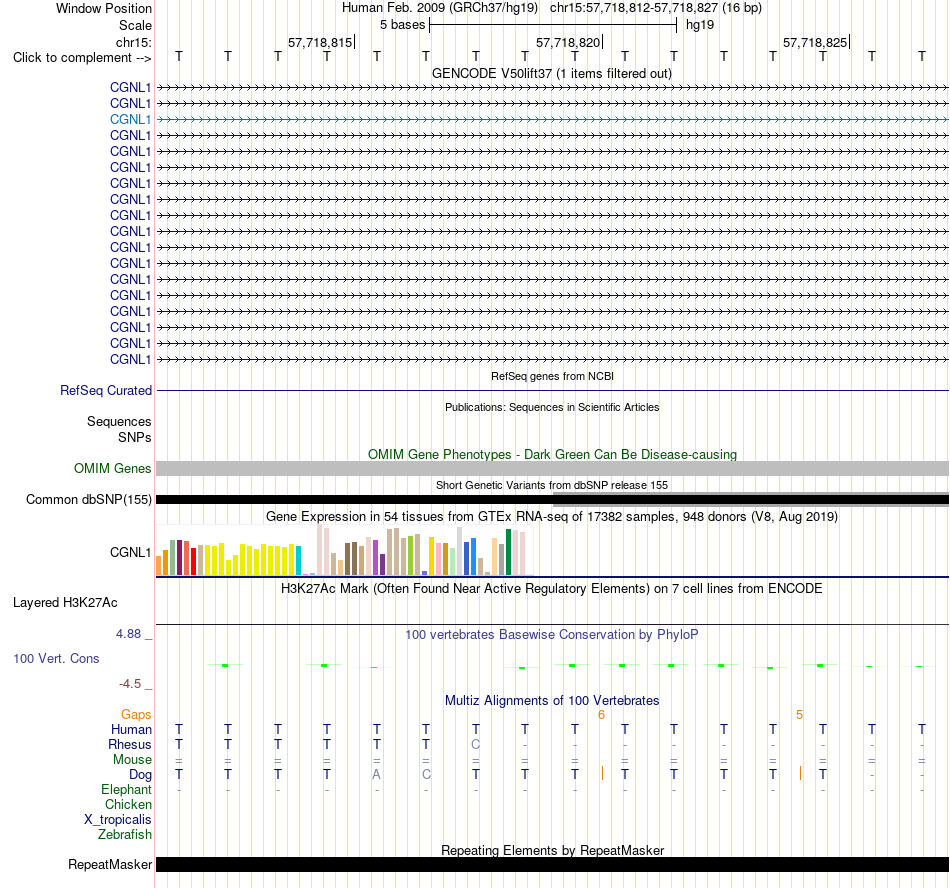
Task: Select position marker 57,718,825
Action: [x=815, y=42]
